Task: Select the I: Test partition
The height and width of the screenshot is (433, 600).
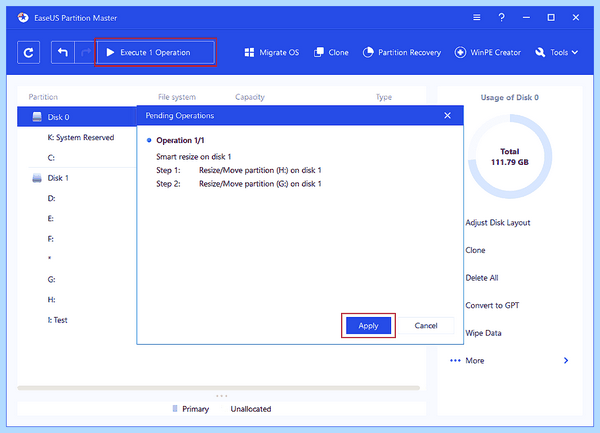Action: point(57,320)
